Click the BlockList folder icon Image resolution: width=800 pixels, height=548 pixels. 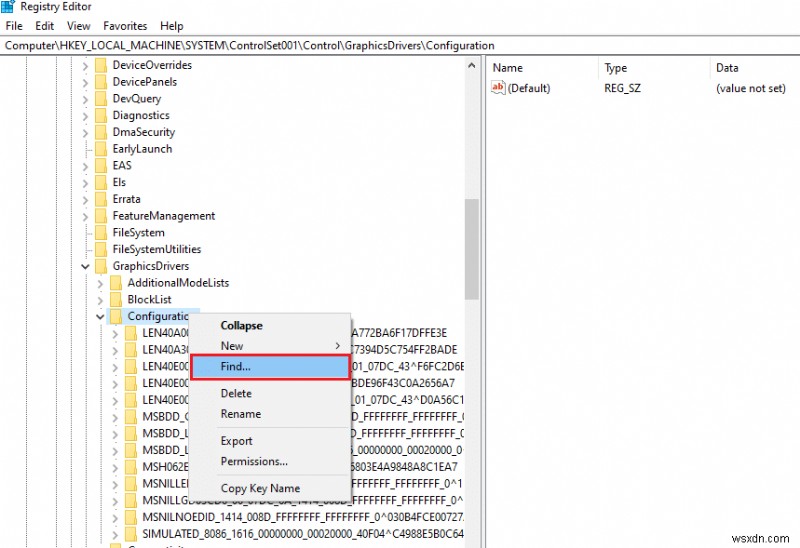click(116, 300)
